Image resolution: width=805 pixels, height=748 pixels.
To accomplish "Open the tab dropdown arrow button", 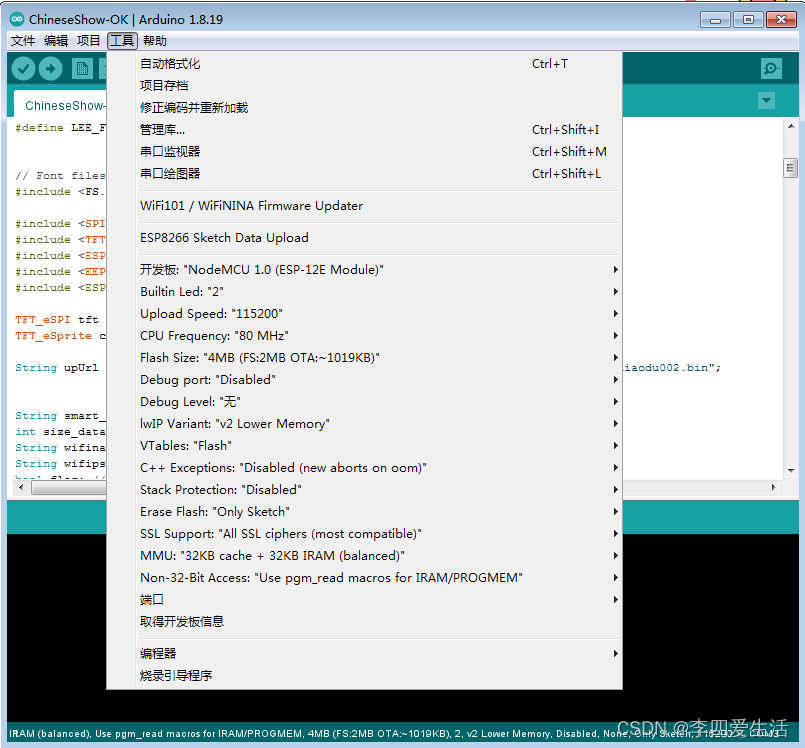I will coord(766,101).
